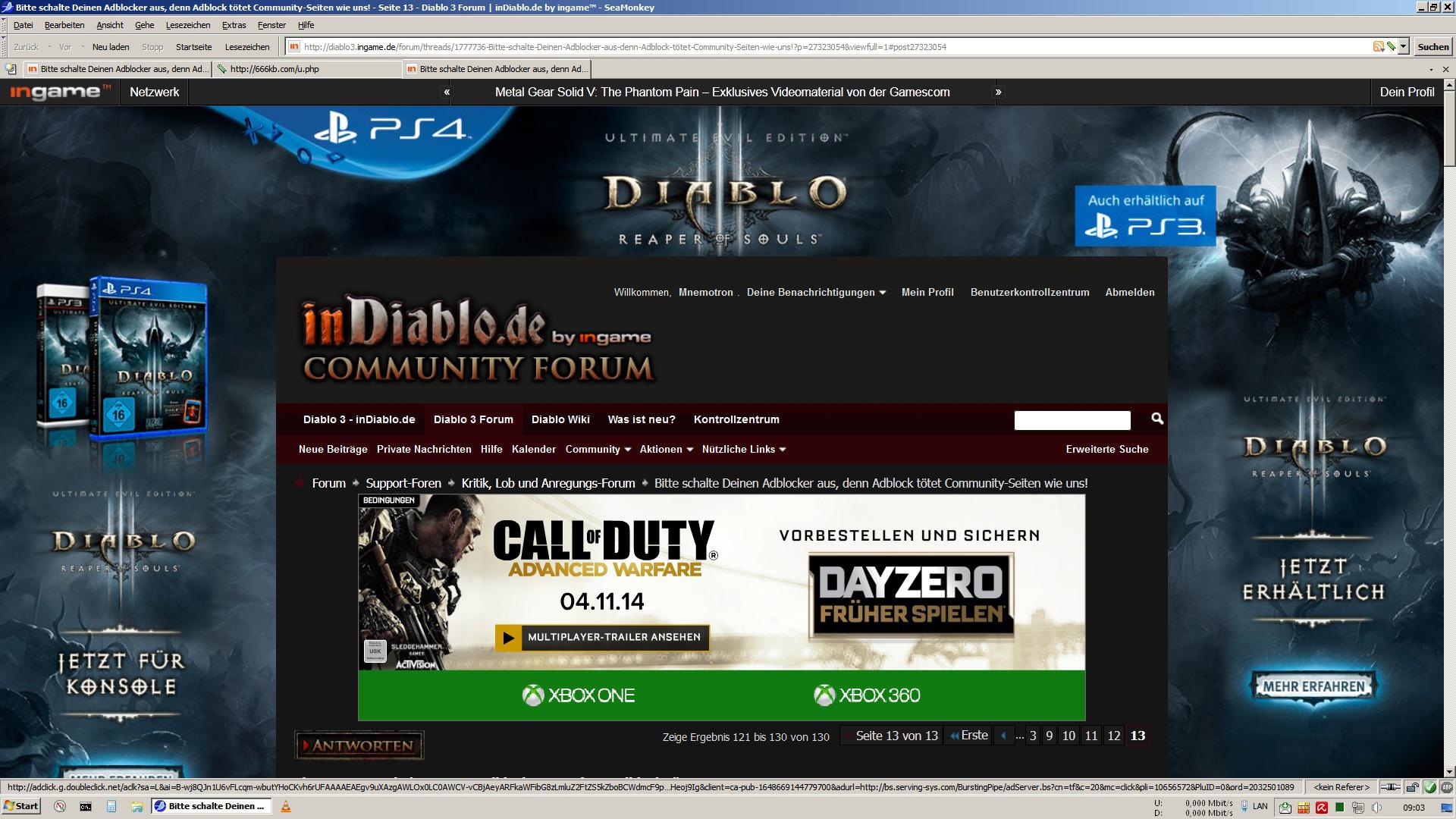Click the RSS feed icon in address bar
Screen dimensions: 1456x819
(x=1378, y=46)
